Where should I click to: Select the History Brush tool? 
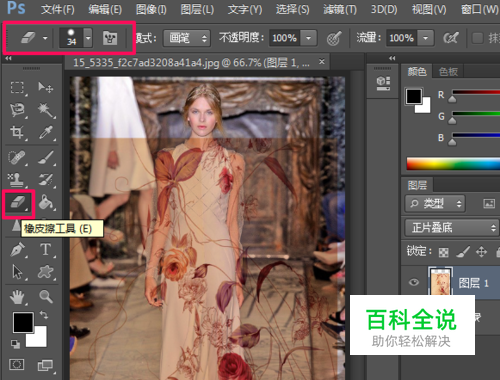click(x=46, y=180)
